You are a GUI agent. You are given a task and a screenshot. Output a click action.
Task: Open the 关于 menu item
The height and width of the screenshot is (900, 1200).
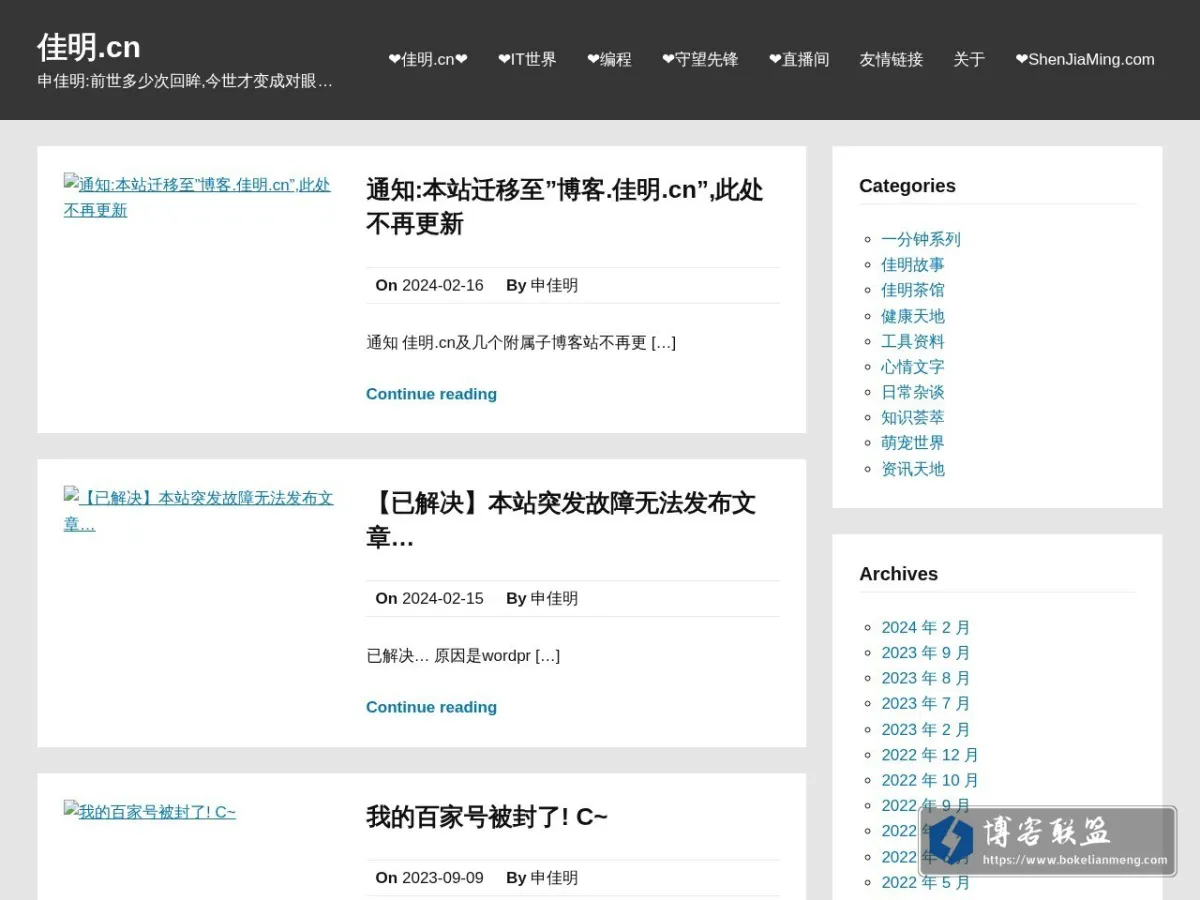[x=969, y=60]
